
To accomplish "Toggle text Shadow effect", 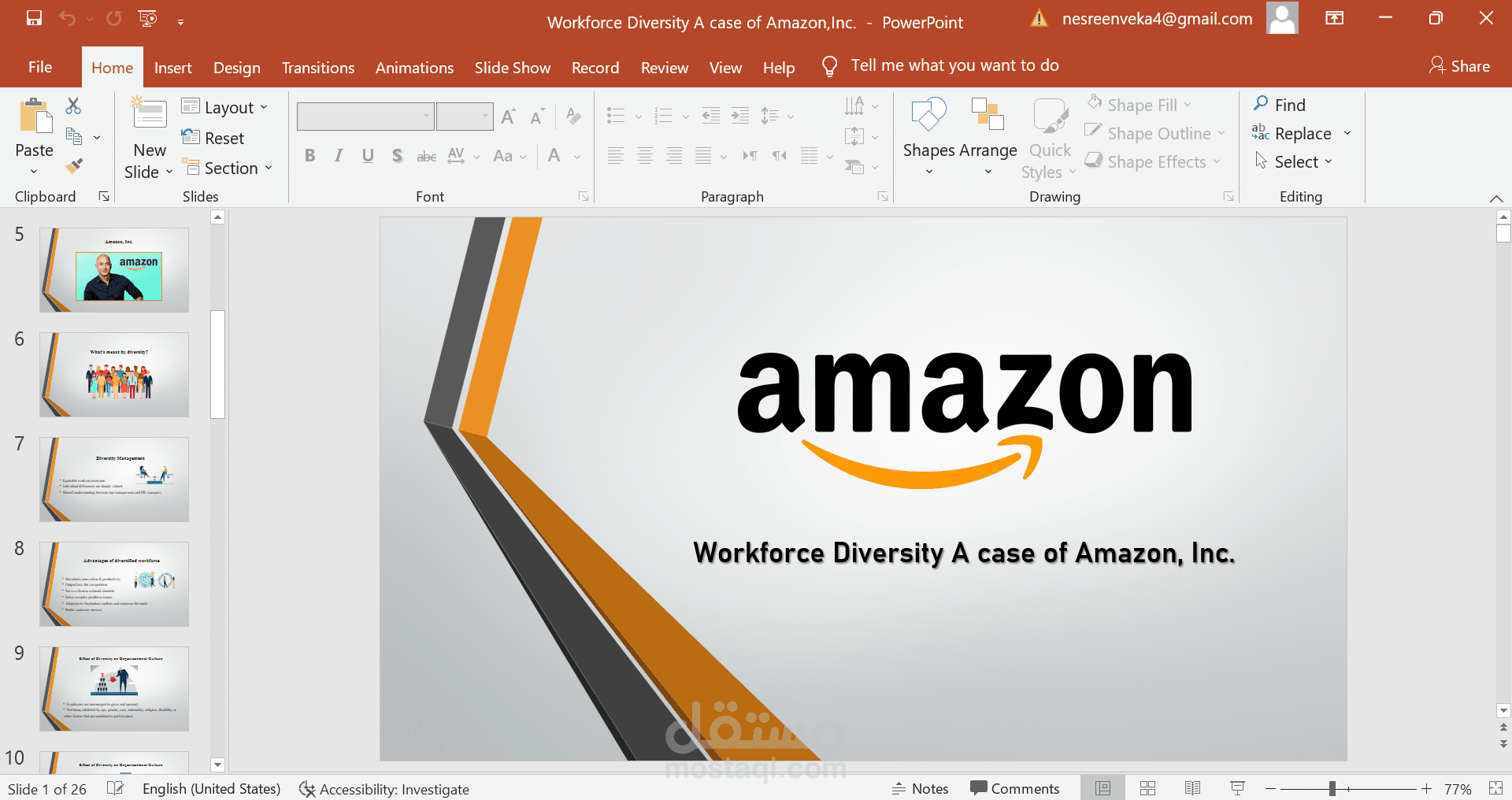I will click(x=397, y=156).
